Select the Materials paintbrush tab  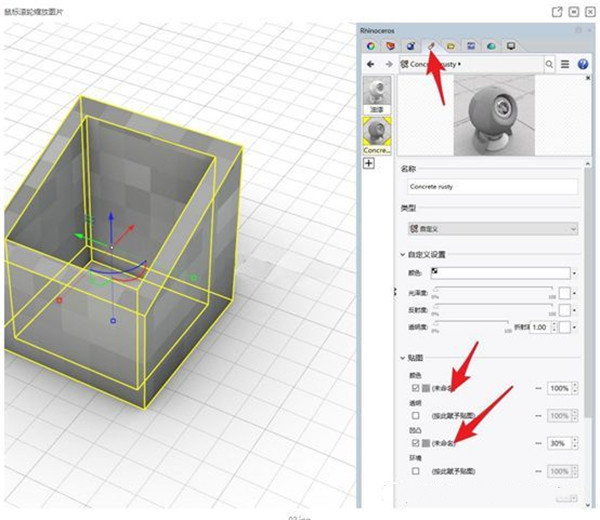(431, 46)
